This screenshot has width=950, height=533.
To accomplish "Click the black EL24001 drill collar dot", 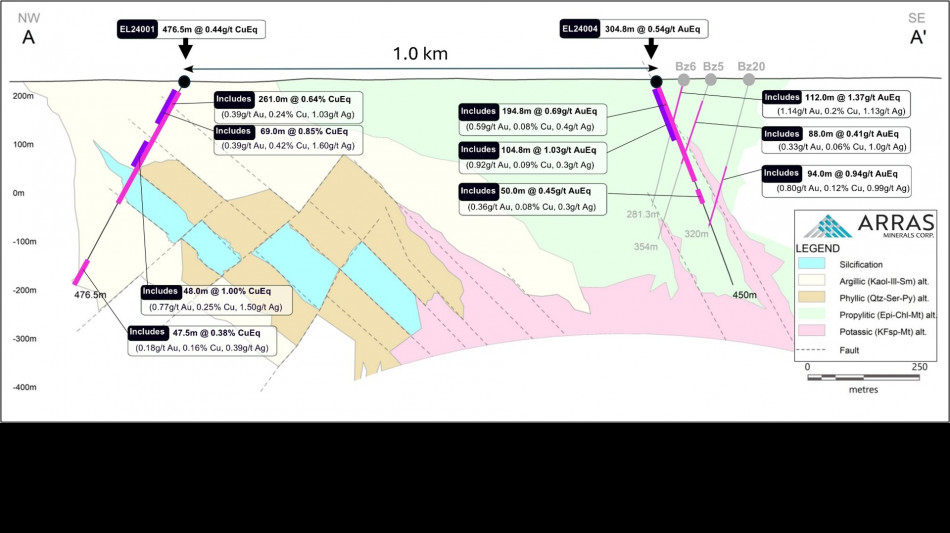I will pos(184,81).
